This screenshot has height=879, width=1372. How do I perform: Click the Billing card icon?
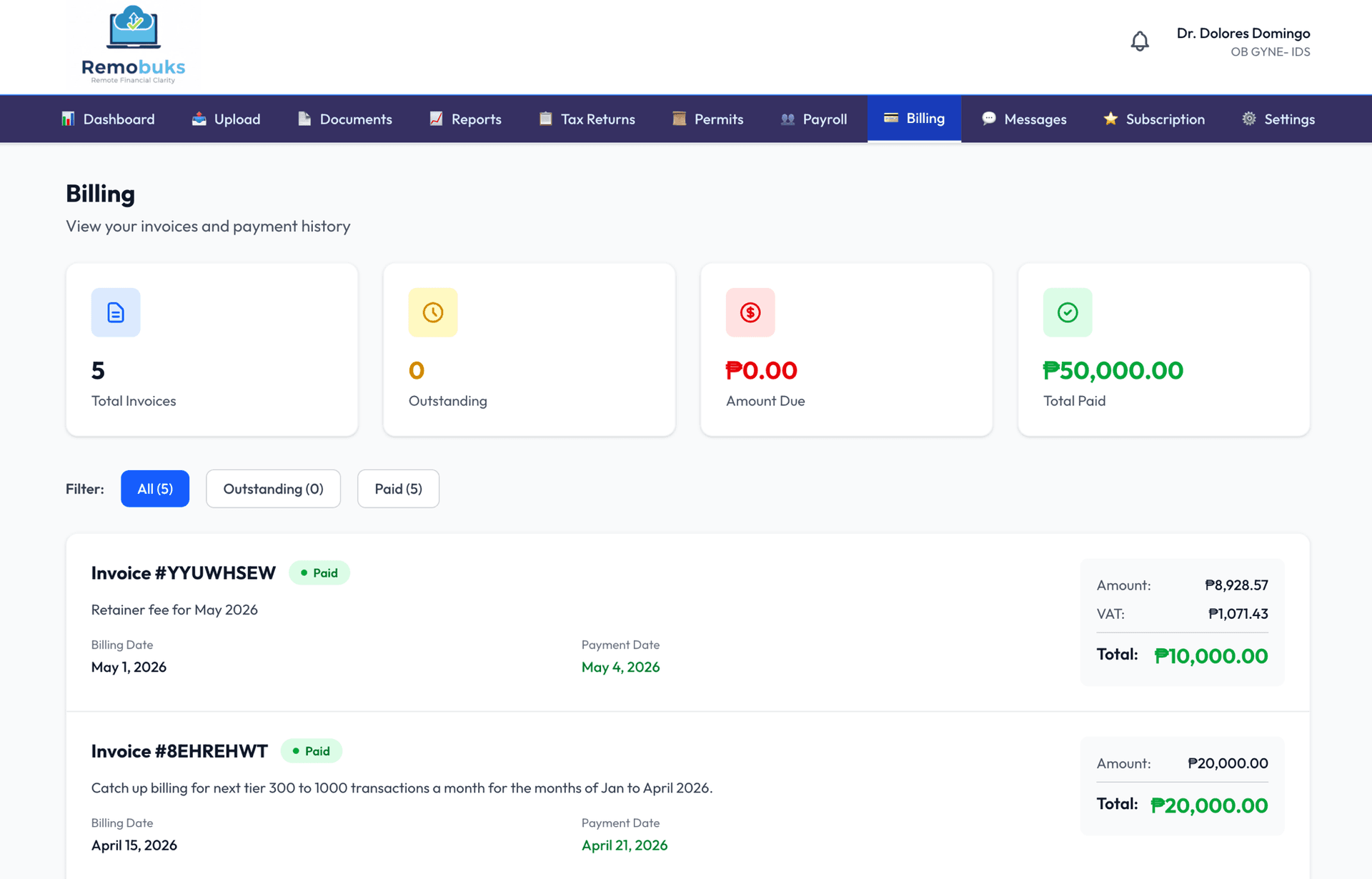tap(891, 118)
